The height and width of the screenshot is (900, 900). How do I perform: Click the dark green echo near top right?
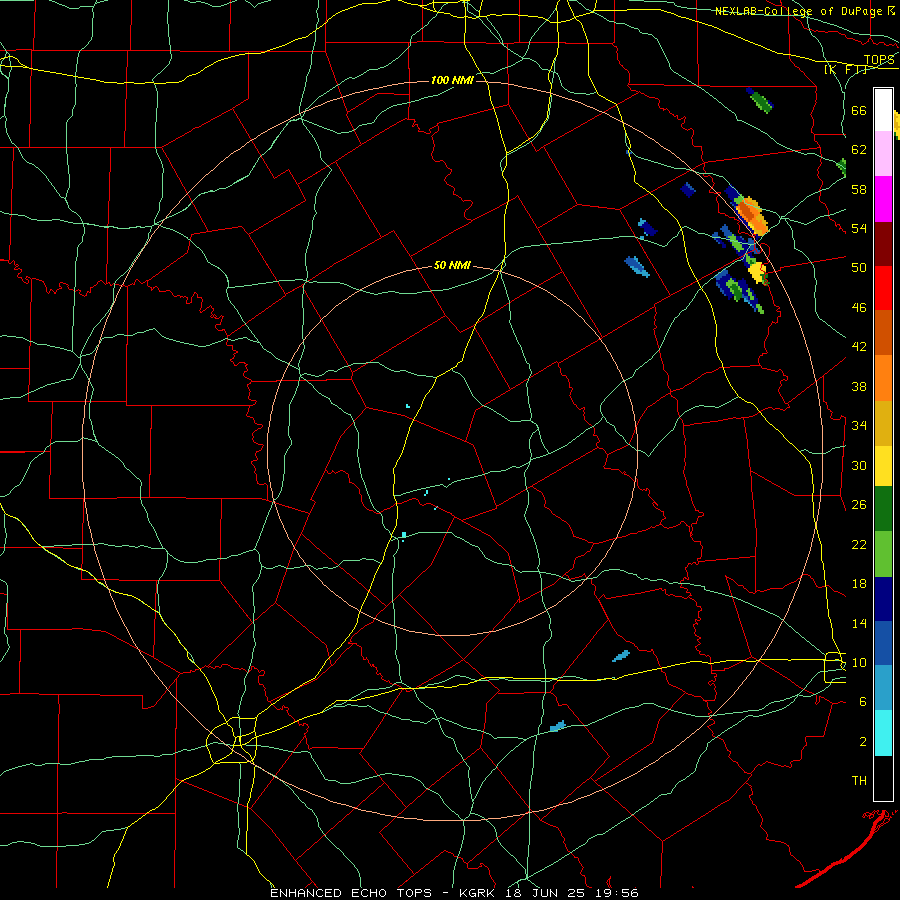point(761,101)
